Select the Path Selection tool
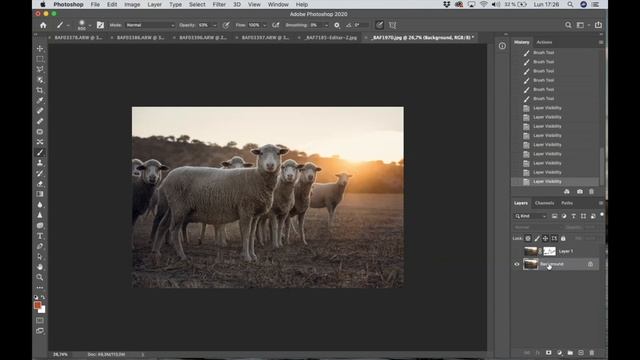This screenshot has width=640, height=360. [x=40, y=257]
